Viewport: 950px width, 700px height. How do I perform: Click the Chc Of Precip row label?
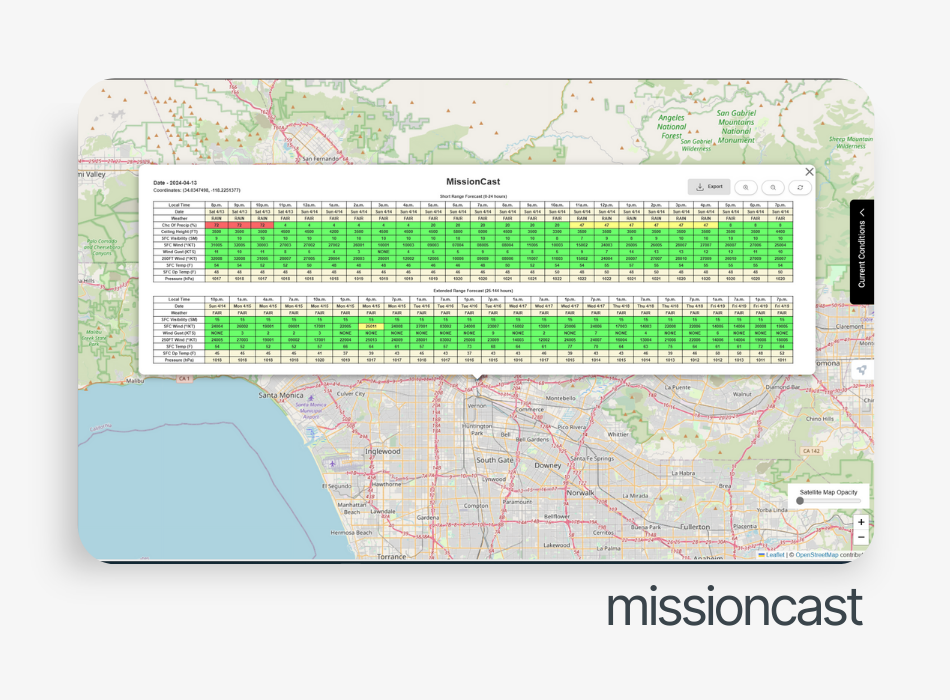[x=179, y=225]
